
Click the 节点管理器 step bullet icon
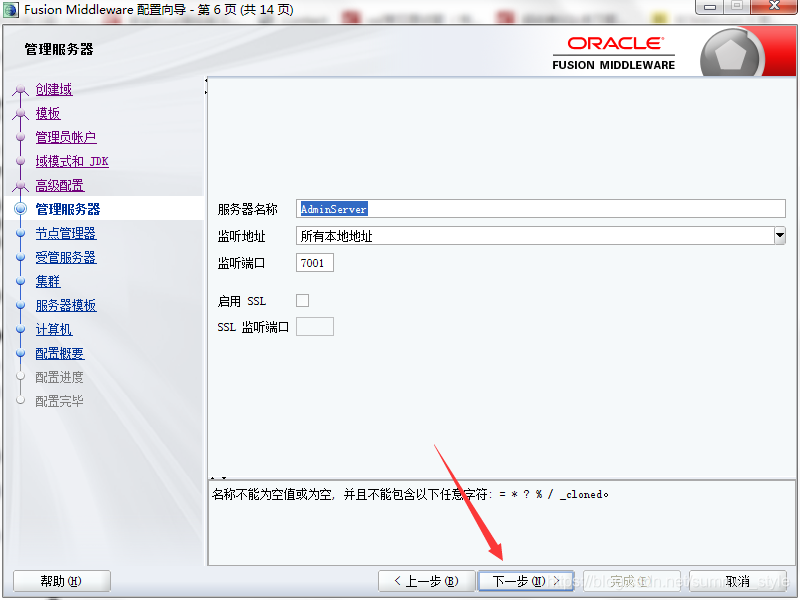tap(20, 233)
